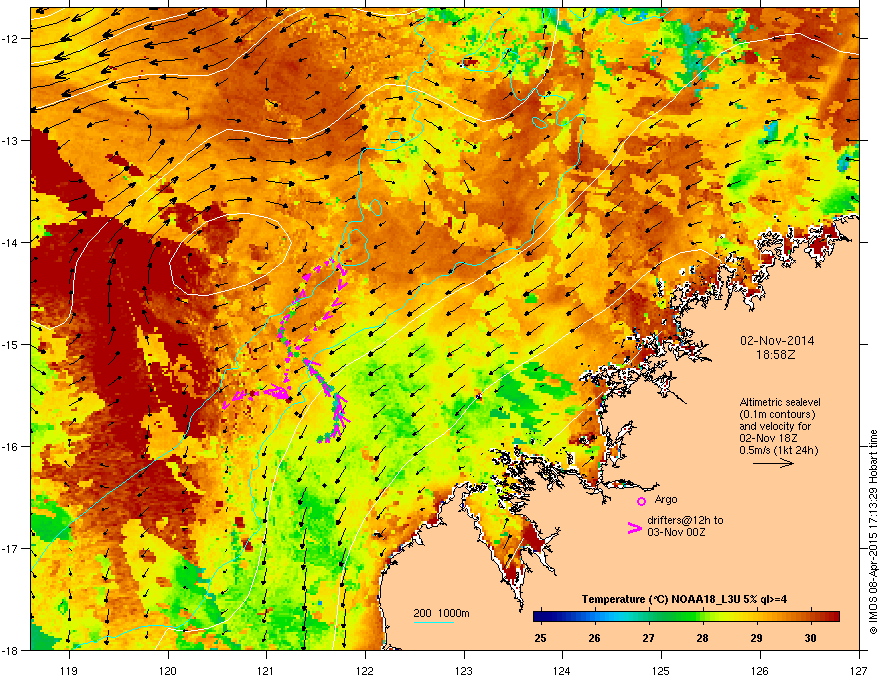Click the 'drifters@12h to' legend label
The height and width of the screenshot is (680, 880).
tap(685, 520)
